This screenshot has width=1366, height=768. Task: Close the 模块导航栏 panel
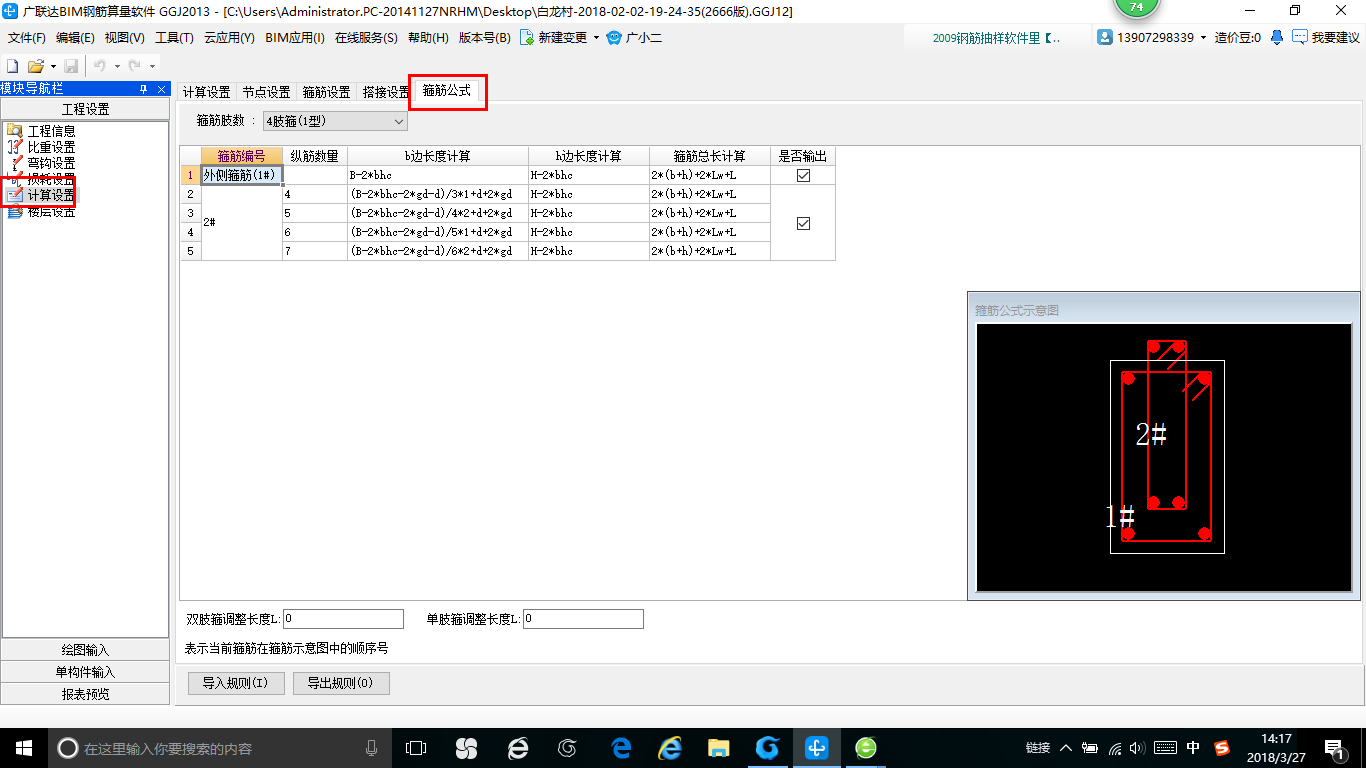[162, 89]
